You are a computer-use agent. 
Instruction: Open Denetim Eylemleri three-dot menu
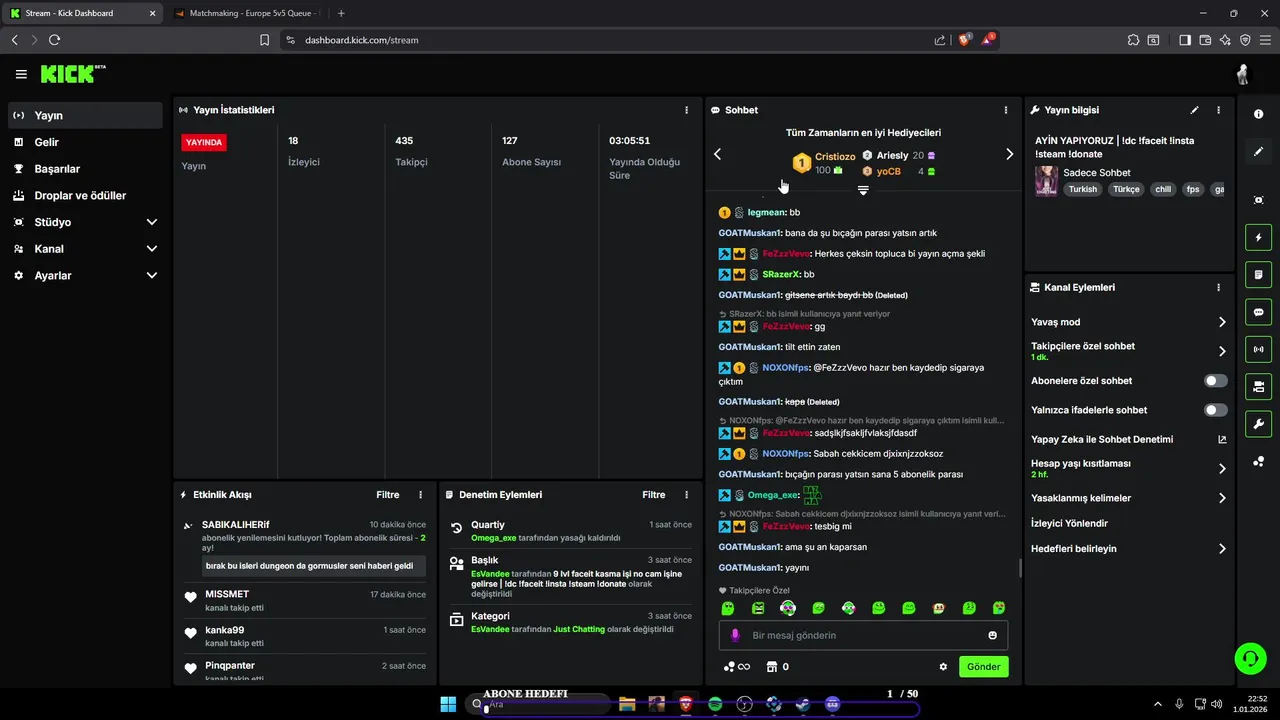point(686,495)
